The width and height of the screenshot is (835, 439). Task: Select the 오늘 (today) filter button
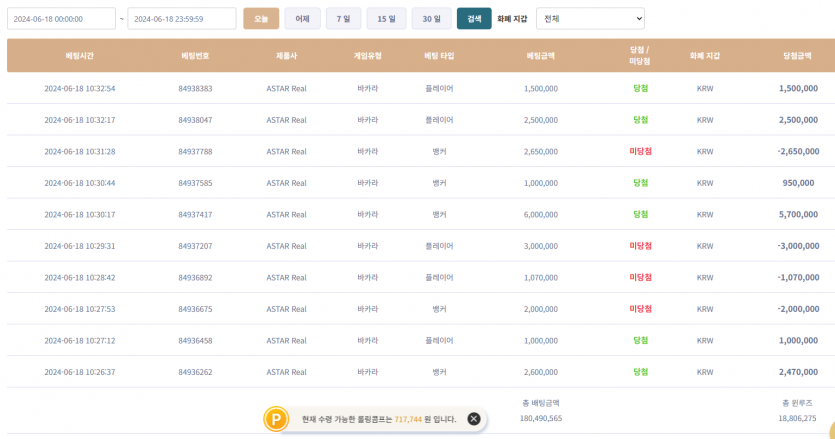pos(261,19)
